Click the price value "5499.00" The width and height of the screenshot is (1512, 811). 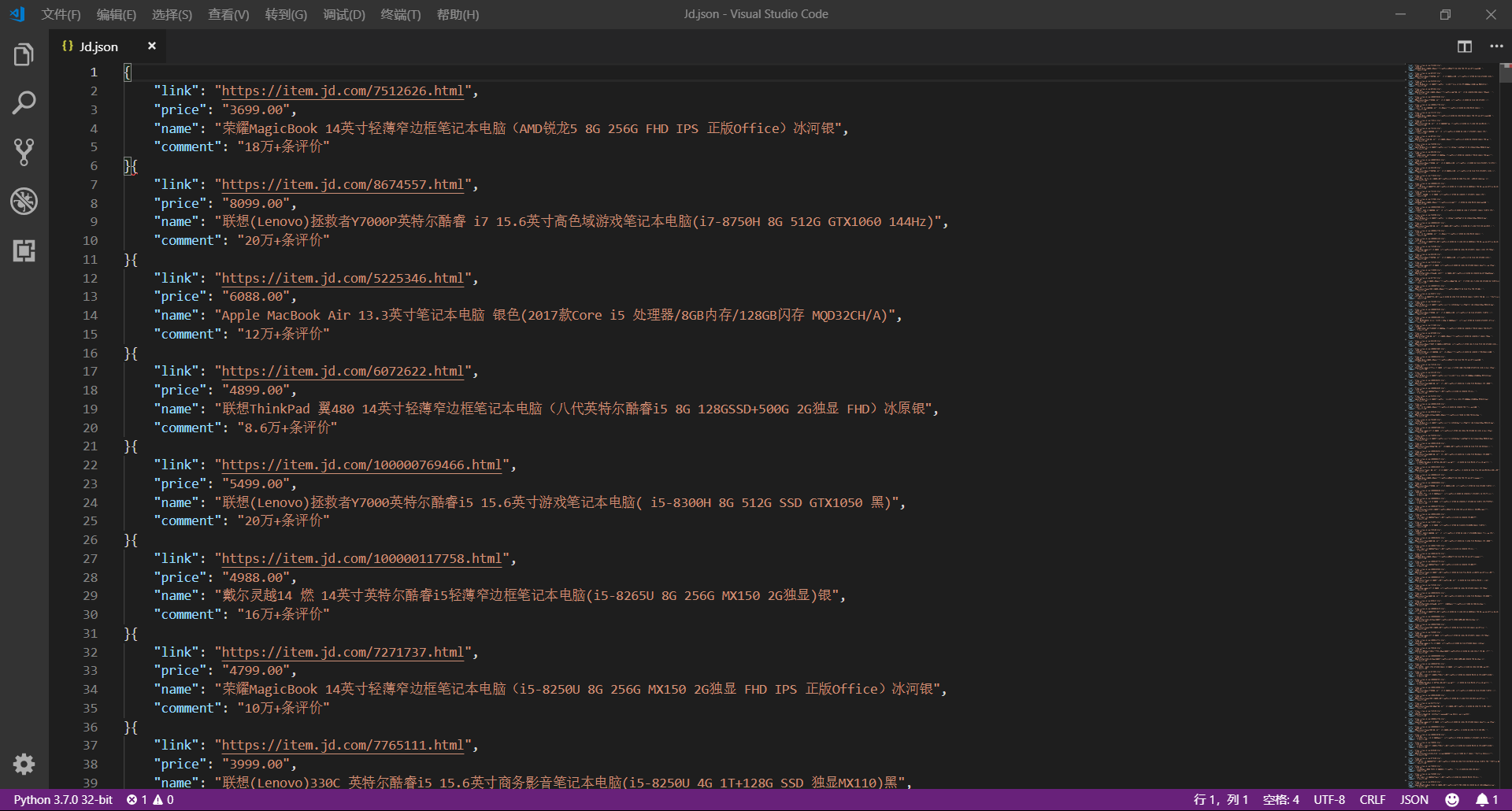tap(255, 484)
